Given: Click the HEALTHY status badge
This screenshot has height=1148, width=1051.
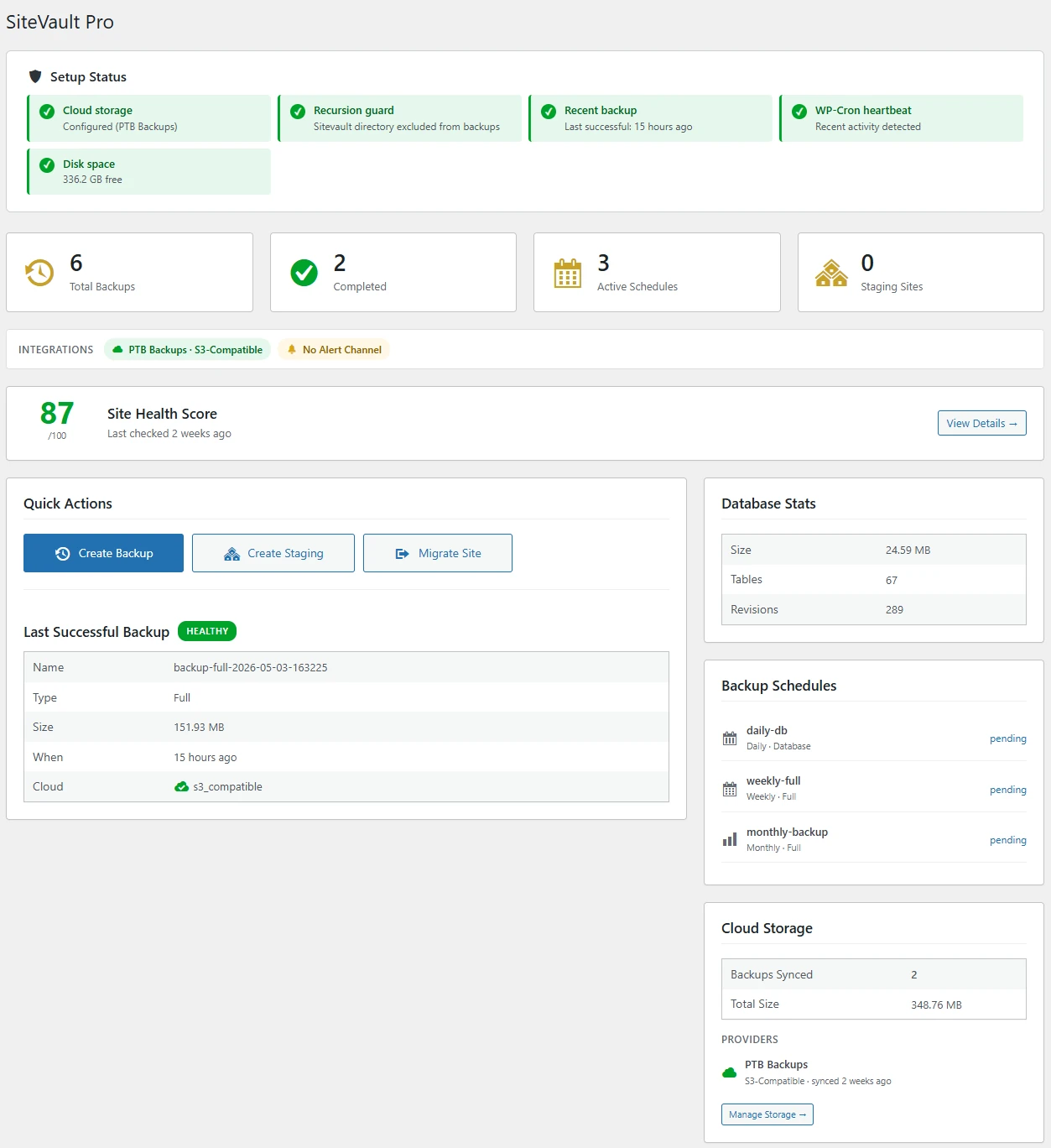Looking at the screenshot, I should click(207, 631).
